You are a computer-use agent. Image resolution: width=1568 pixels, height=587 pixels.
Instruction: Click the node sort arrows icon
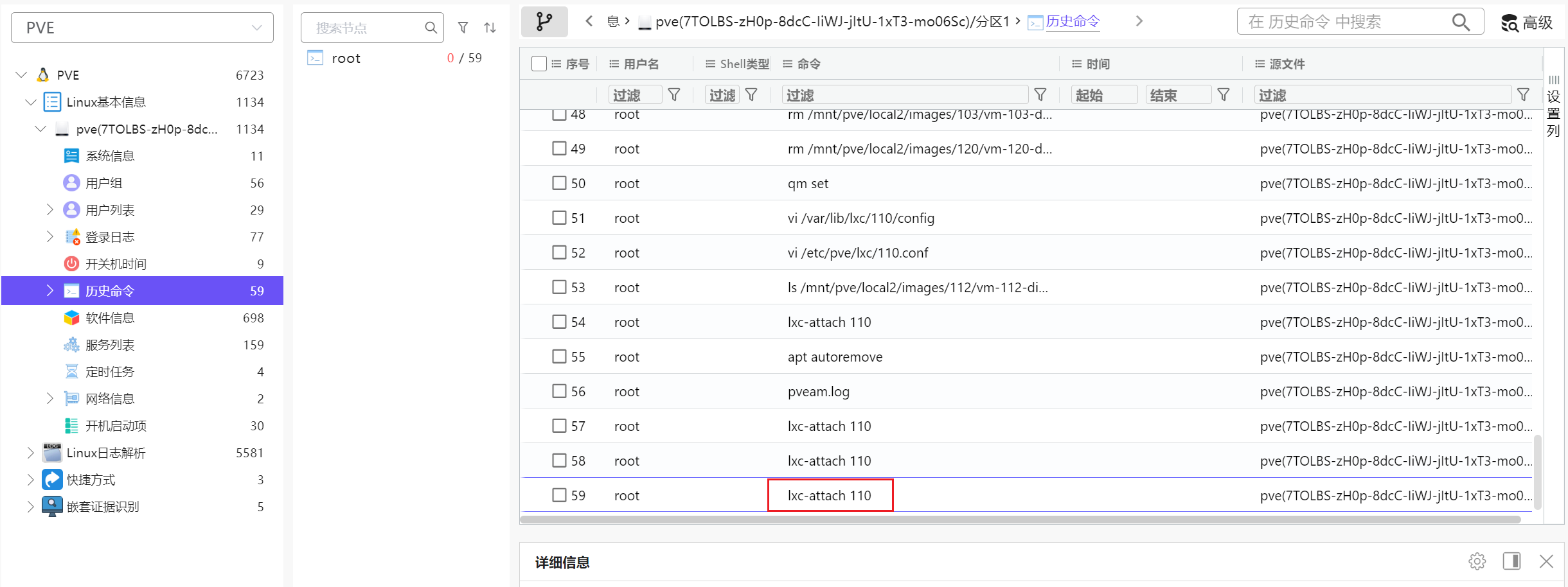point(490,28)
